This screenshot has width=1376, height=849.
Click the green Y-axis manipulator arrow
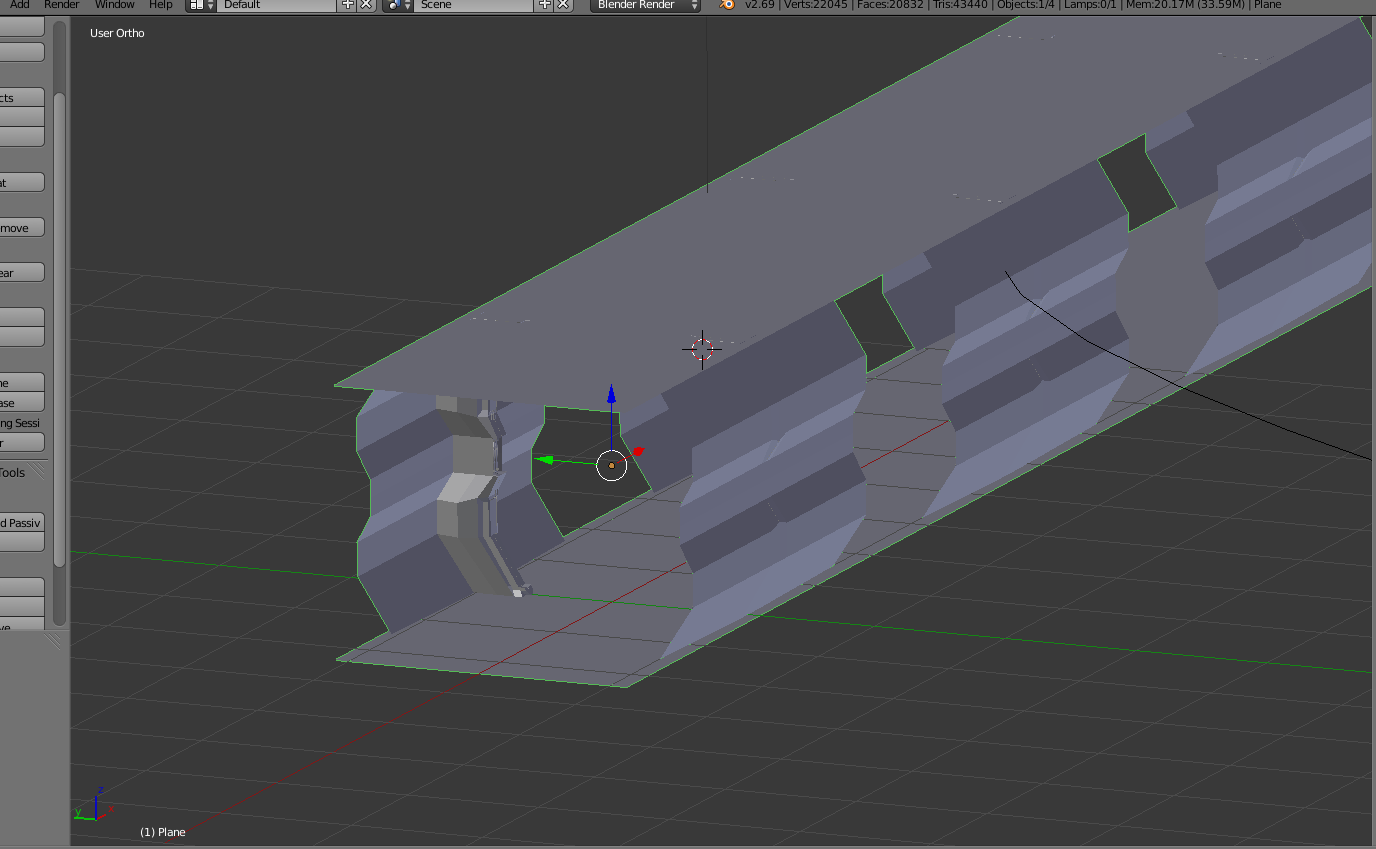pos(544,460)
